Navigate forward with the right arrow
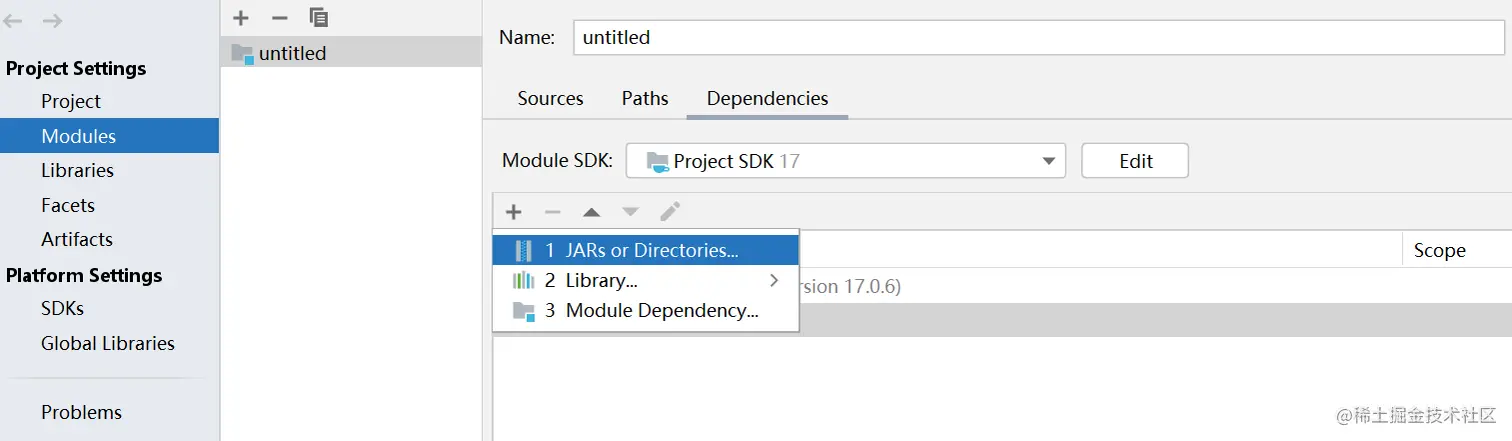This screenshot has height=441, width=1512. point(53,21)
